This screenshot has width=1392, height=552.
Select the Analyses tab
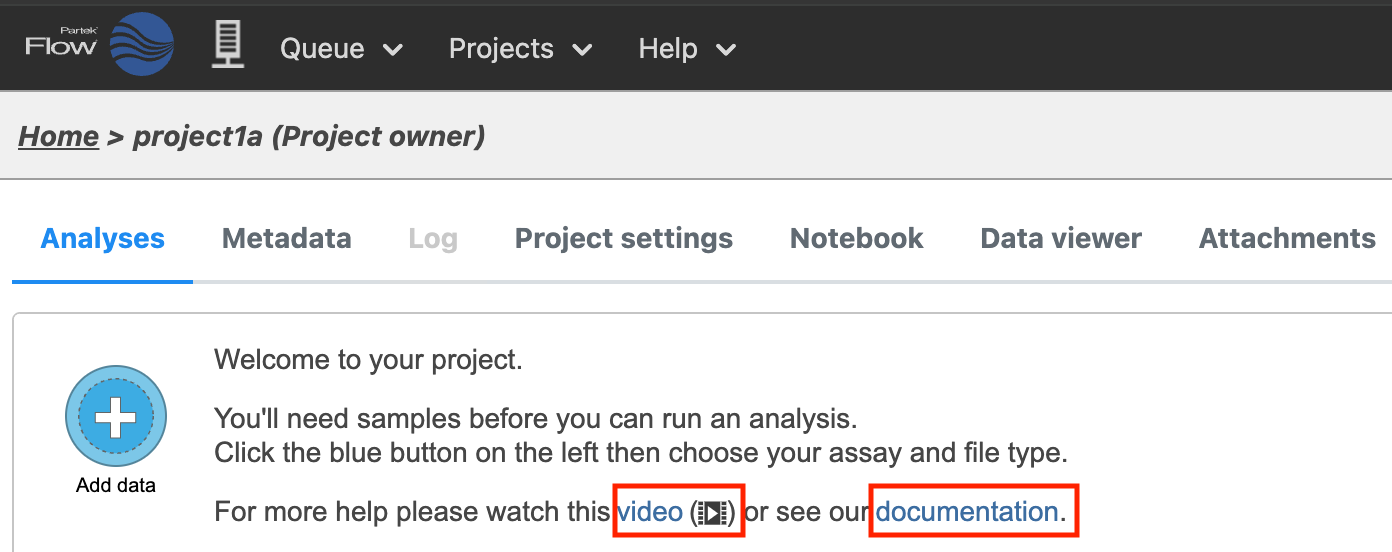(103, 238)
